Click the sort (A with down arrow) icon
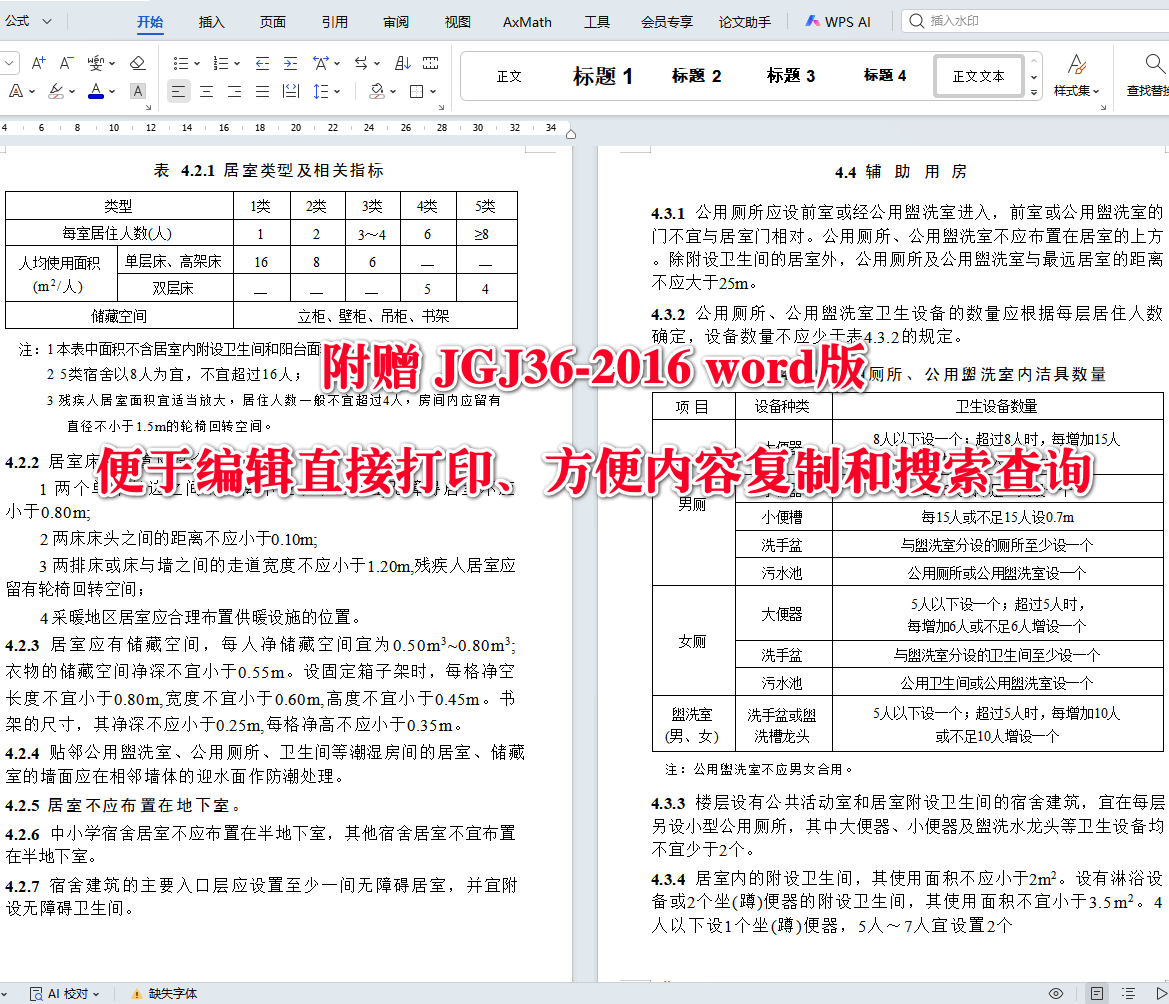Image resolution: width=1169 pixels, height=1004 pixels. [403, 63]
